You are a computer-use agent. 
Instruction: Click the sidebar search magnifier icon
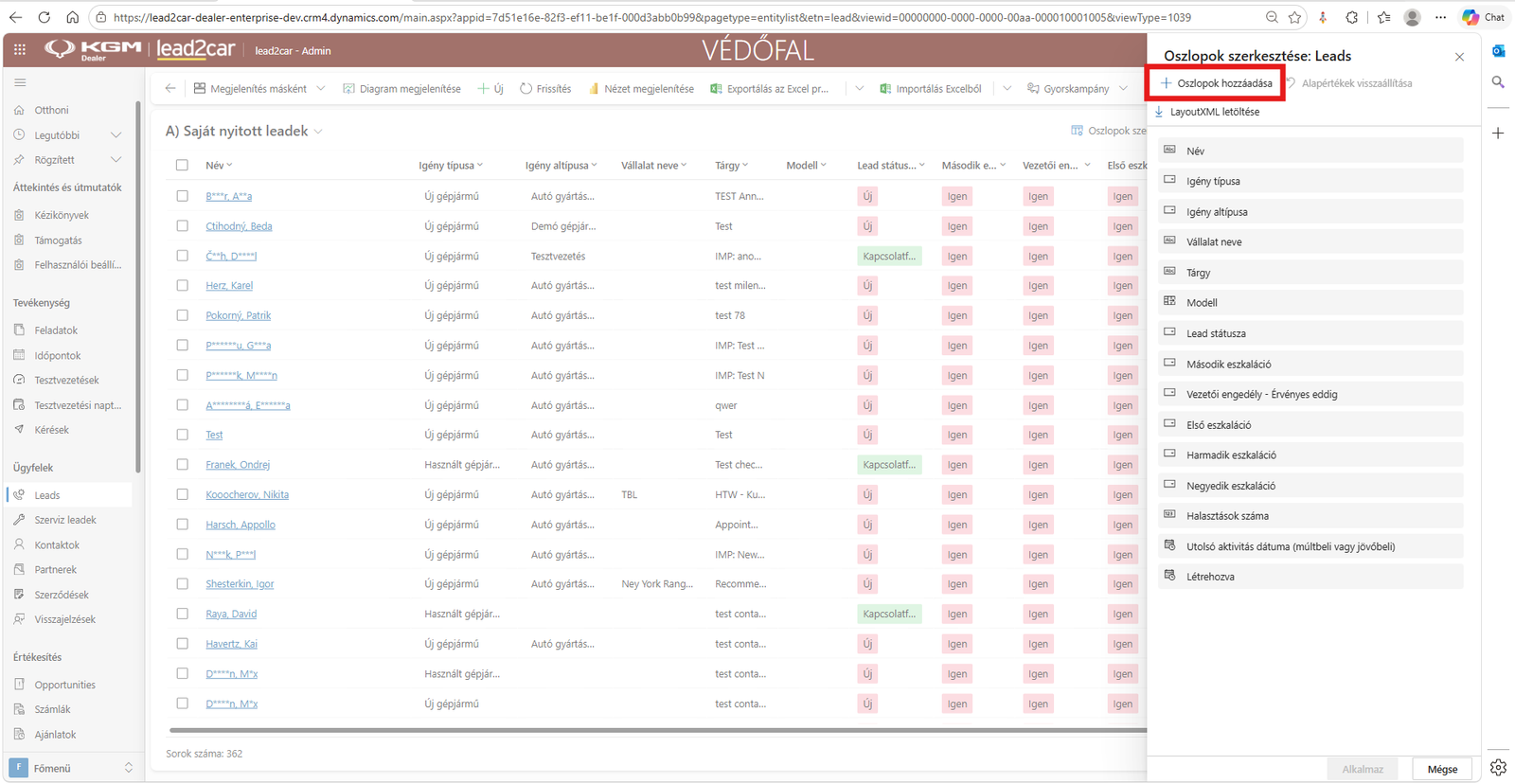click(1498, 82)
